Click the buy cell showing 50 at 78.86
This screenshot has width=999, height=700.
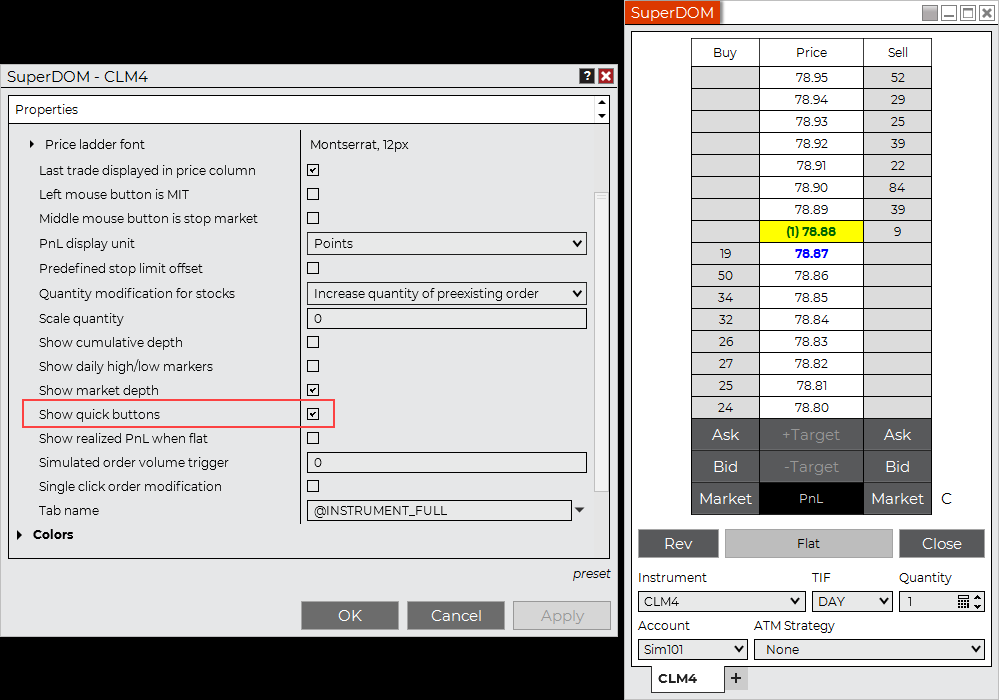725,275
